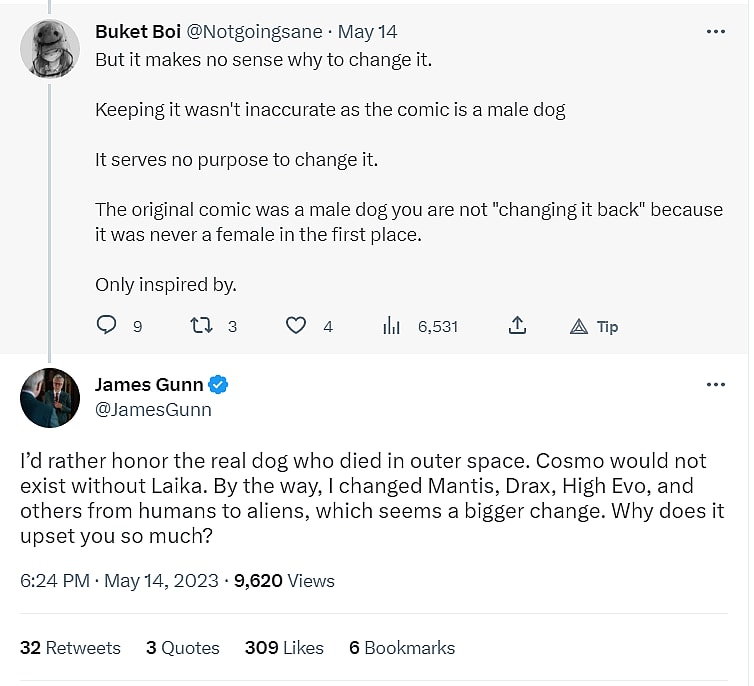View the list of 32 Retweets

click(70, 648)
